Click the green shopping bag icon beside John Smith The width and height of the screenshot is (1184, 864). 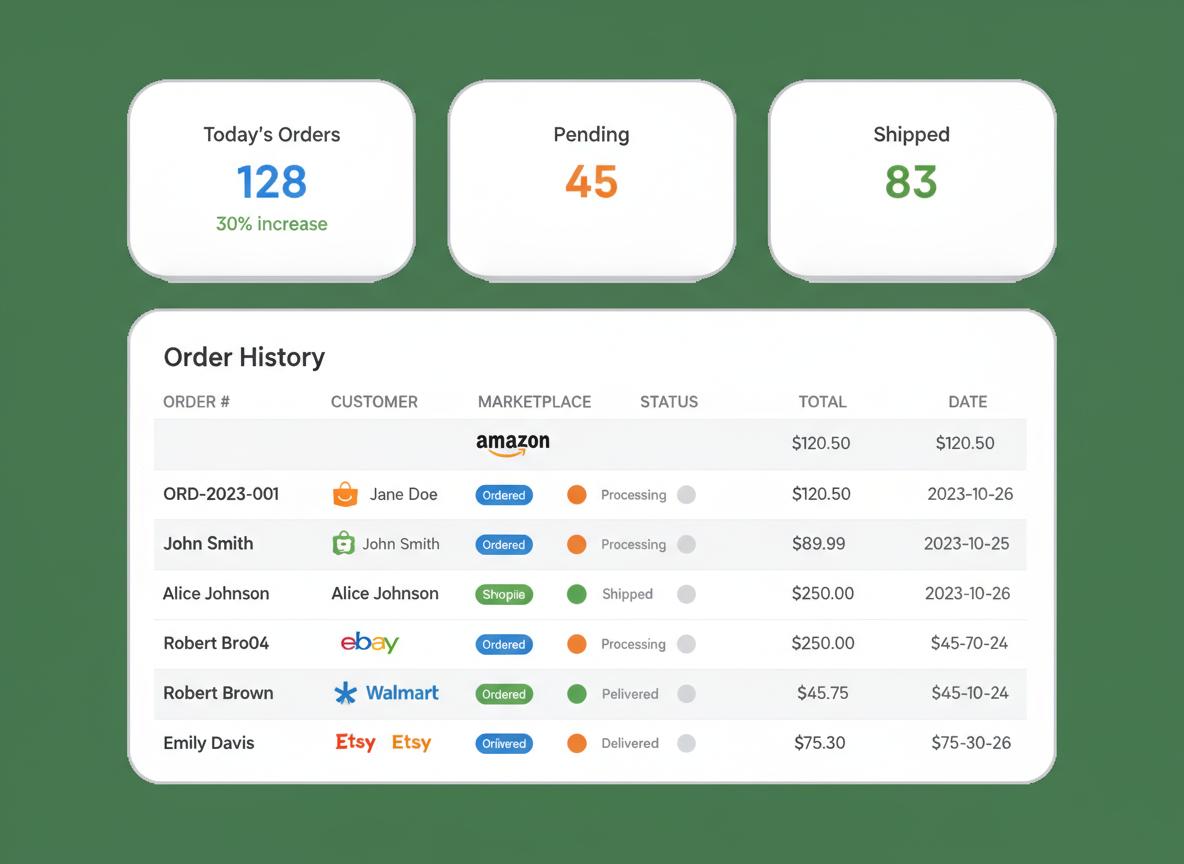tap(344, 543)
